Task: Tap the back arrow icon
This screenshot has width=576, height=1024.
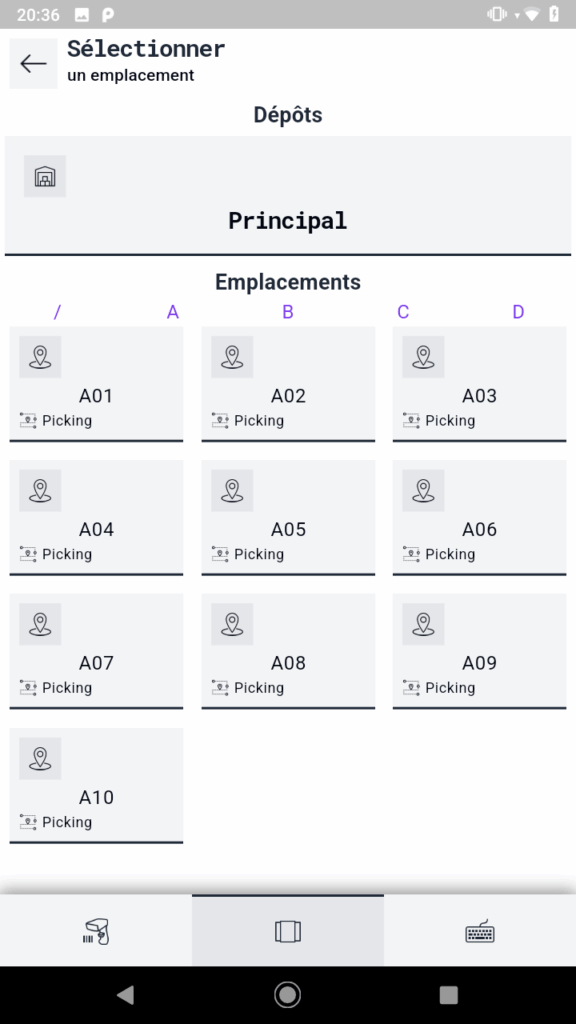Action: pos(33,63)
